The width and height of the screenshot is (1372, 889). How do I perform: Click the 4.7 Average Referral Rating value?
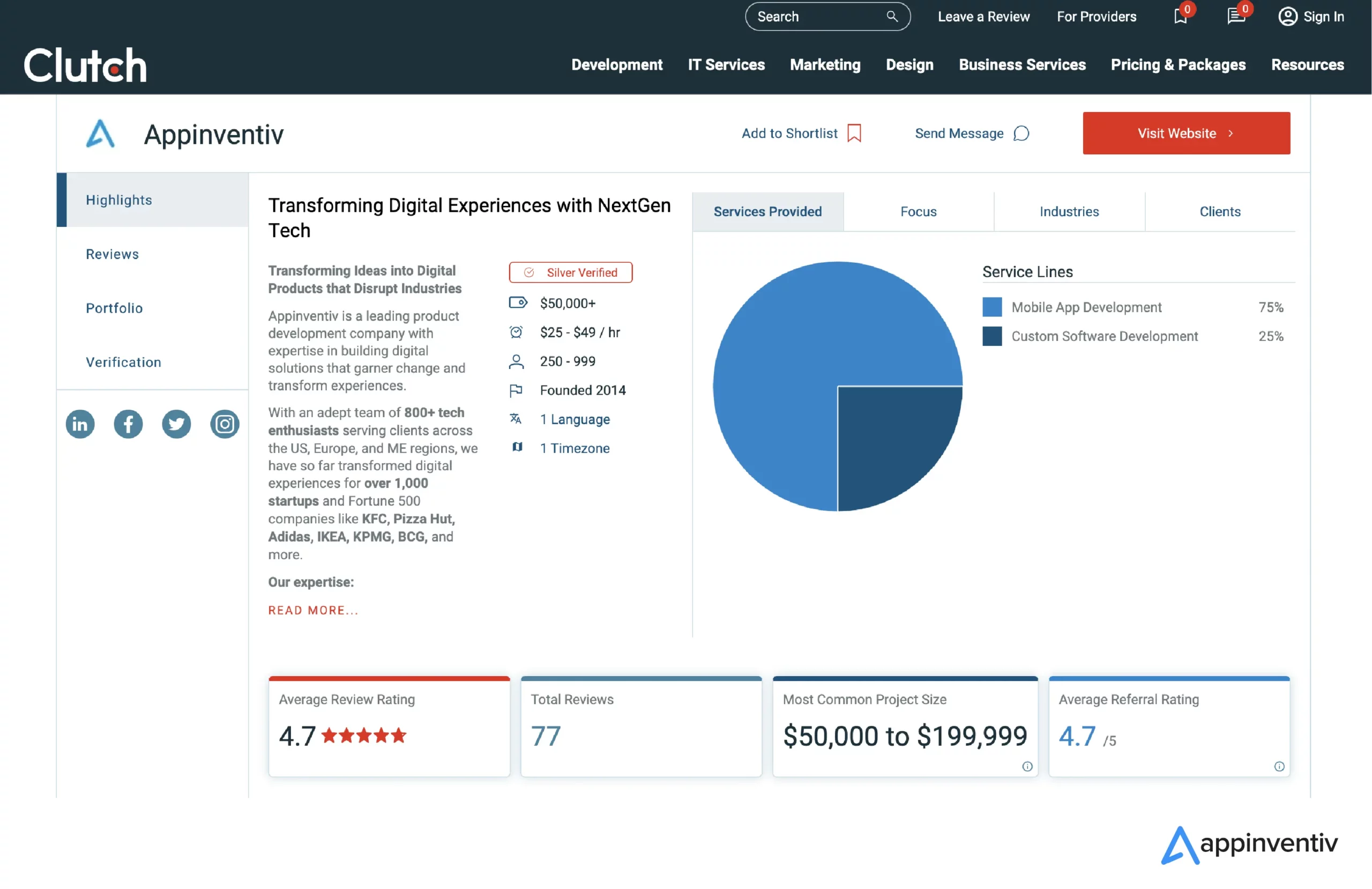(x=1077, y=736)
